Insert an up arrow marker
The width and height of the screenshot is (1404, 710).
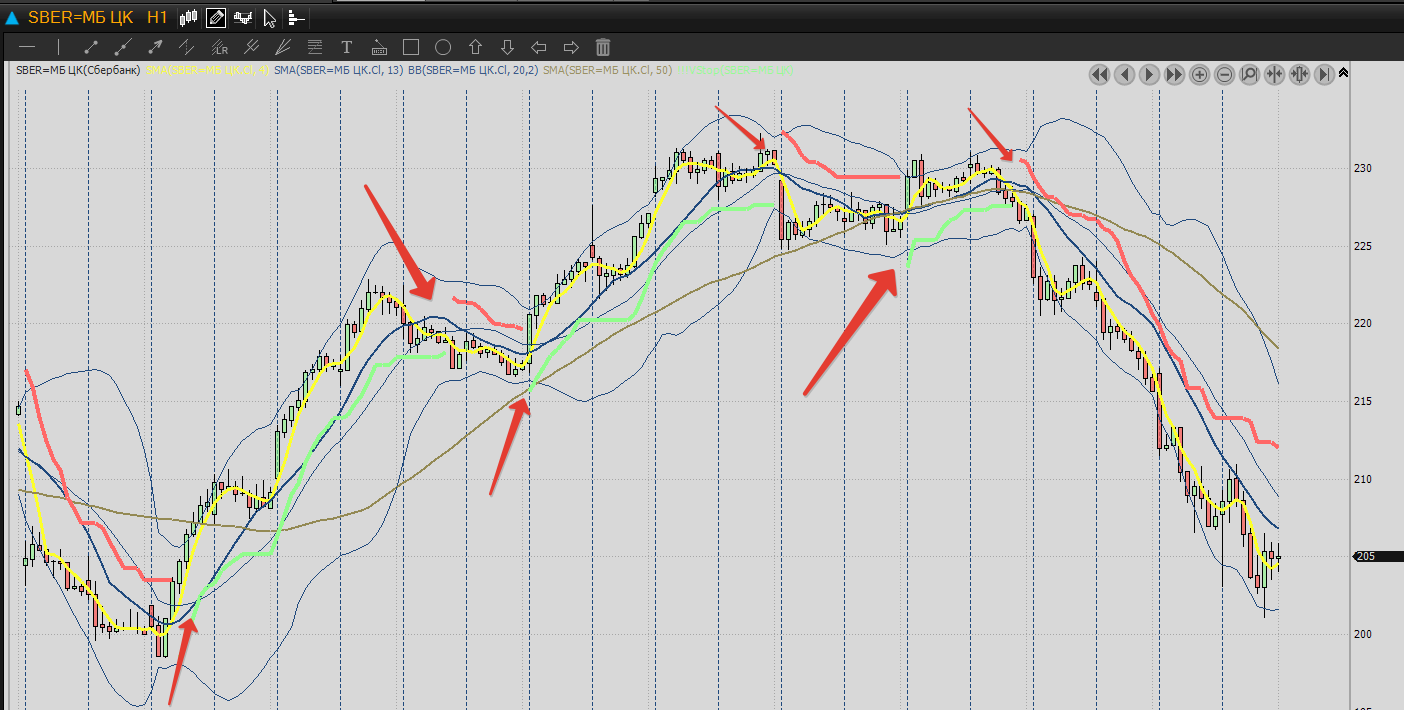(x=475, y=47)
